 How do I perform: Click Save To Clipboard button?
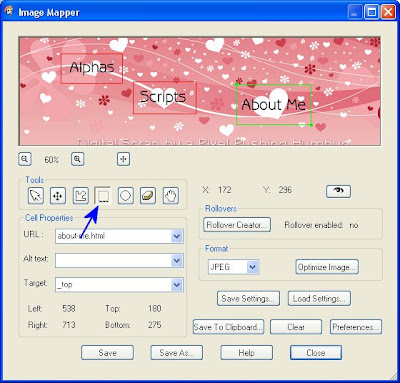tap(229, 327)
